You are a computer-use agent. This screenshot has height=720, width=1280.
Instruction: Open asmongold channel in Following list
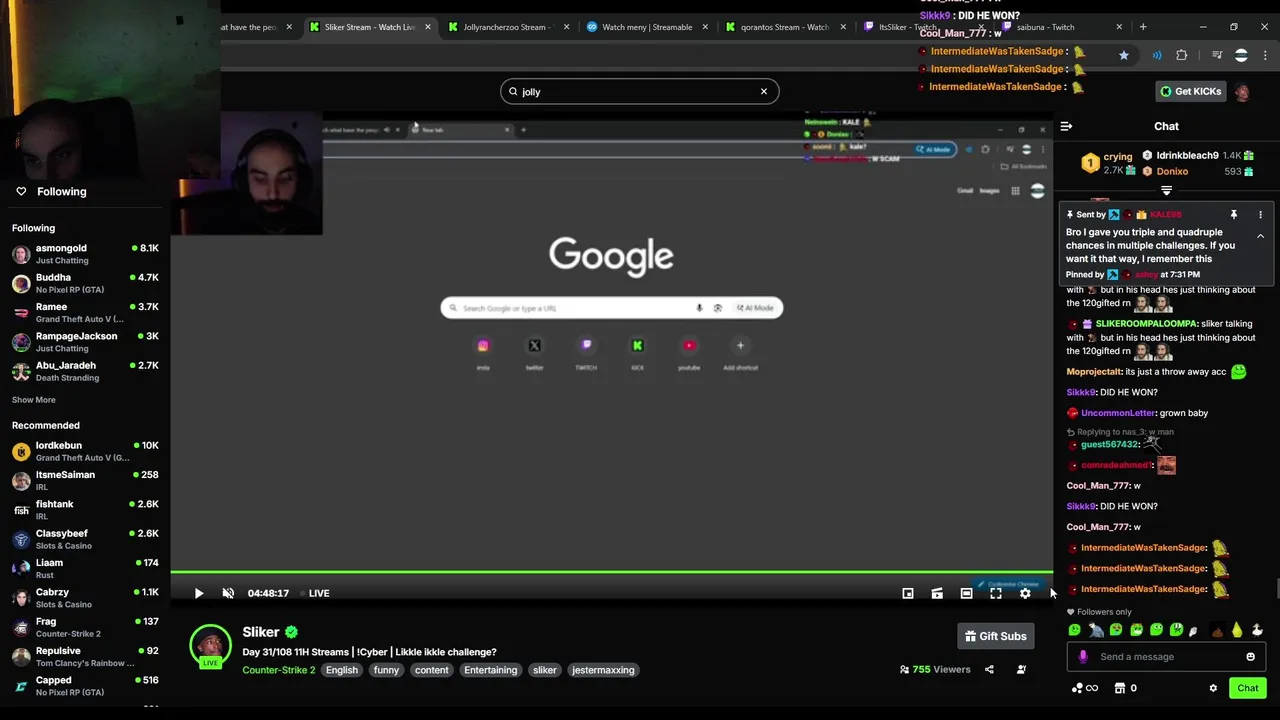click(85, 254)
